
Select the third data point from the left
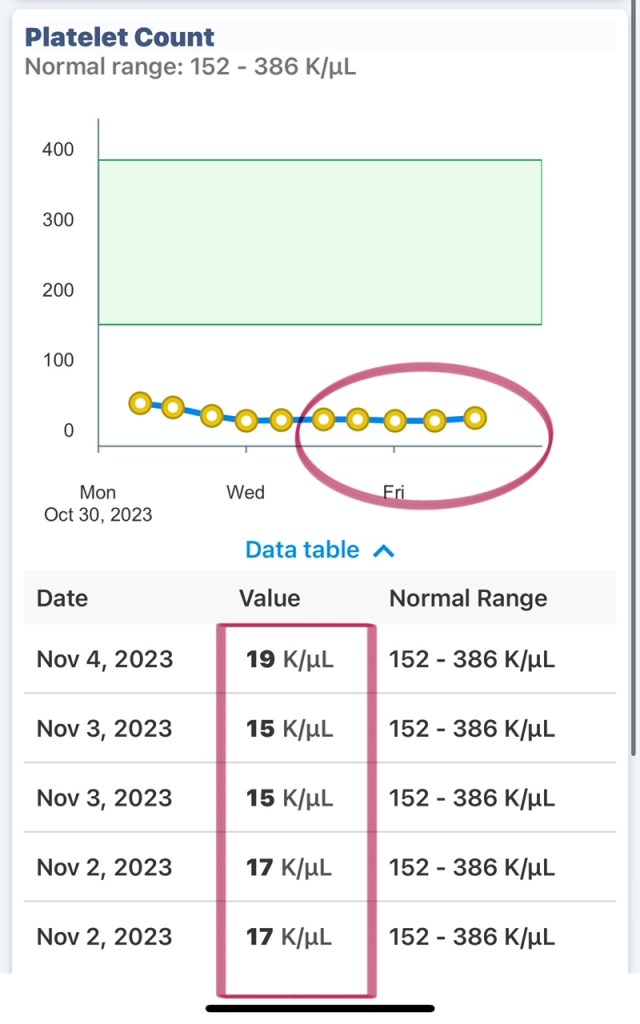pyautogui.click(x=211, y=415)
